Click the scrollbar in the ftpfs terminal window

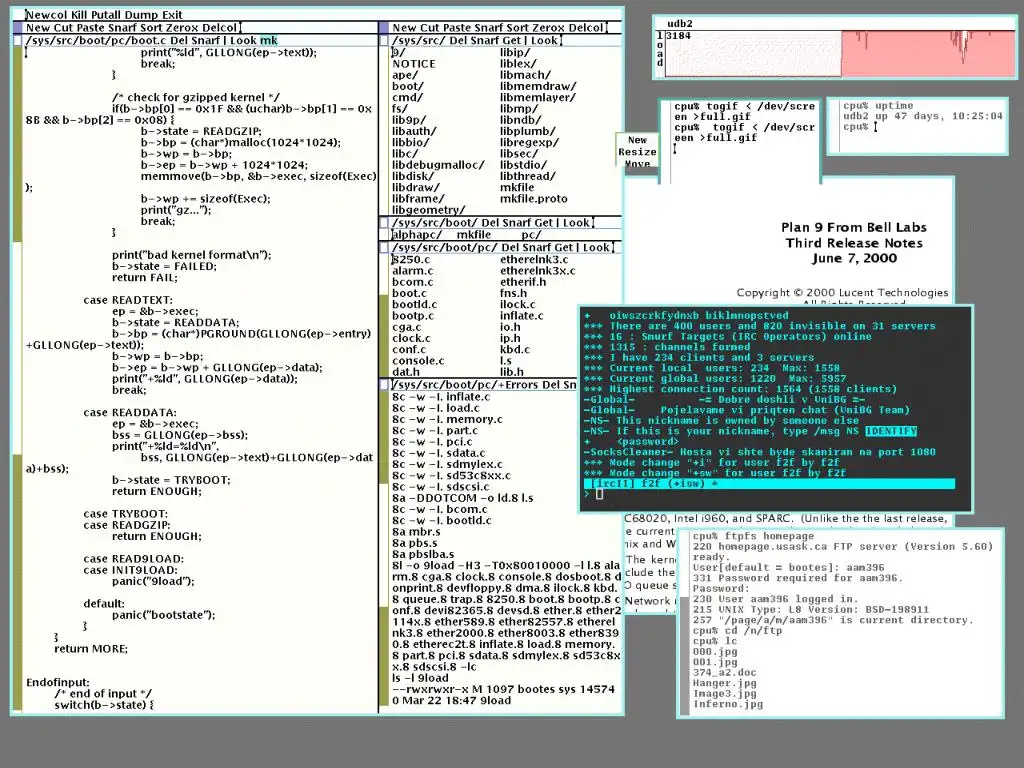(684, 624)
